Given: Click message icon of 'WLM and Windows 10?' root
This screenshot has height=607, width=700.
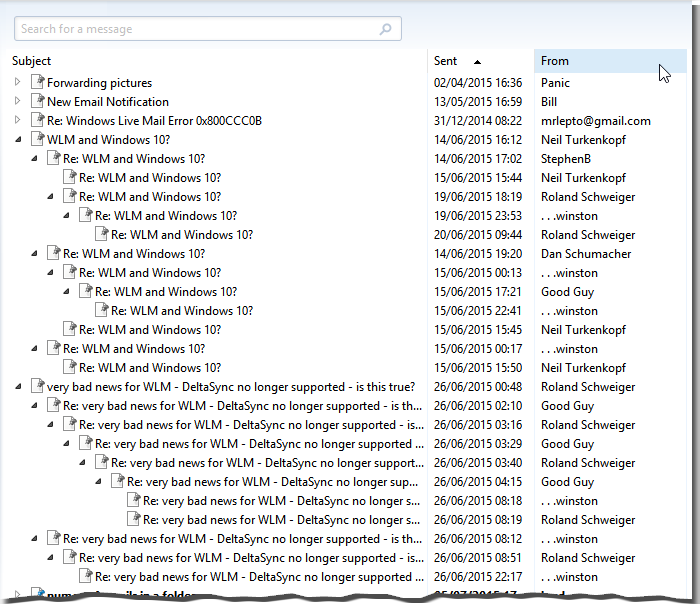Looking at the screenshot, I should coord(38,139).
